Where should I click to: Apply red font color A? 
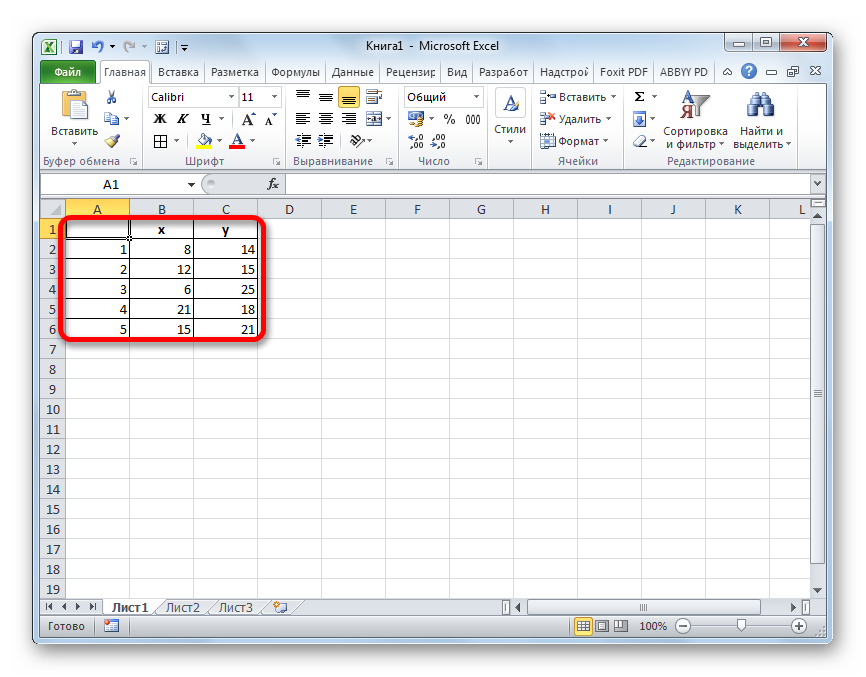pos(237,141)
